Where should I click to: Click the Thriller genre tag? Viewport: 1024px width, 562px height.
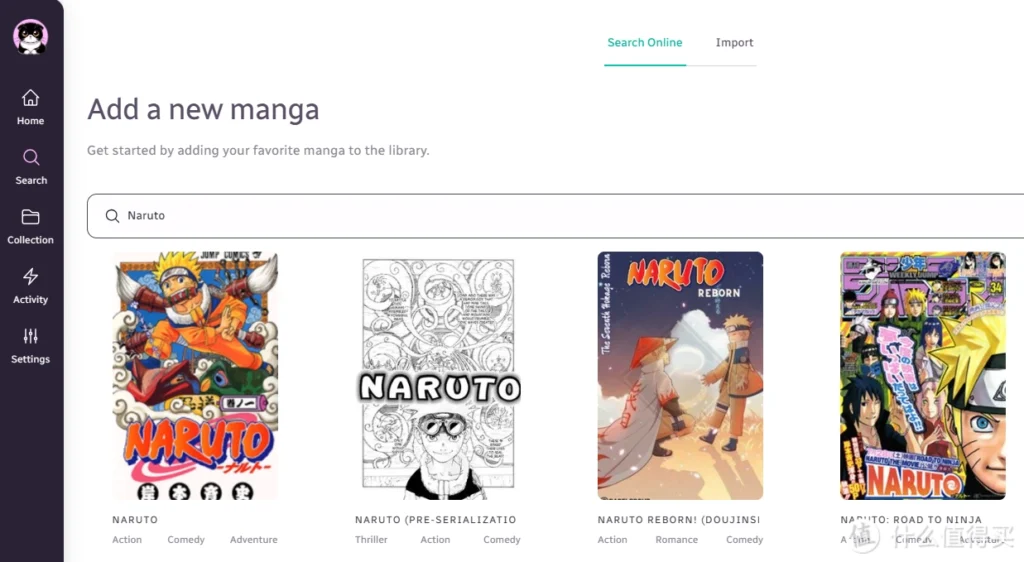coord(371,540)
